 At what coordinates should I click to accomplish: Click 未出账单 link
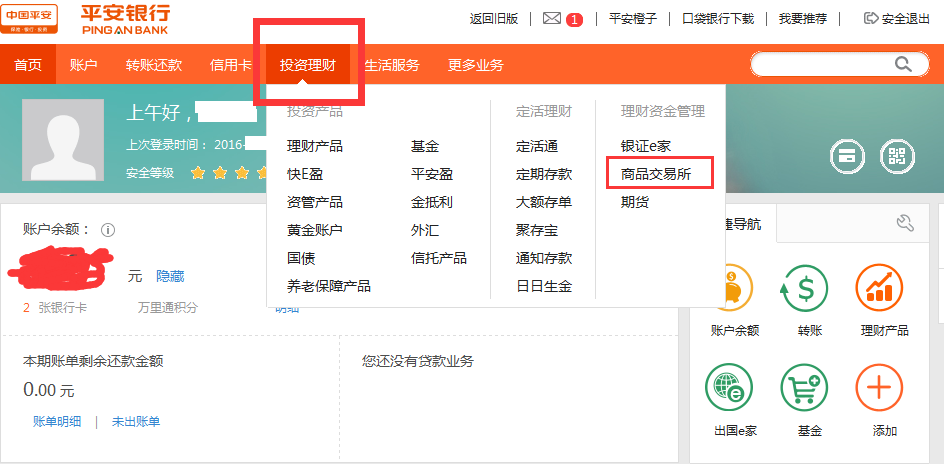136,422
